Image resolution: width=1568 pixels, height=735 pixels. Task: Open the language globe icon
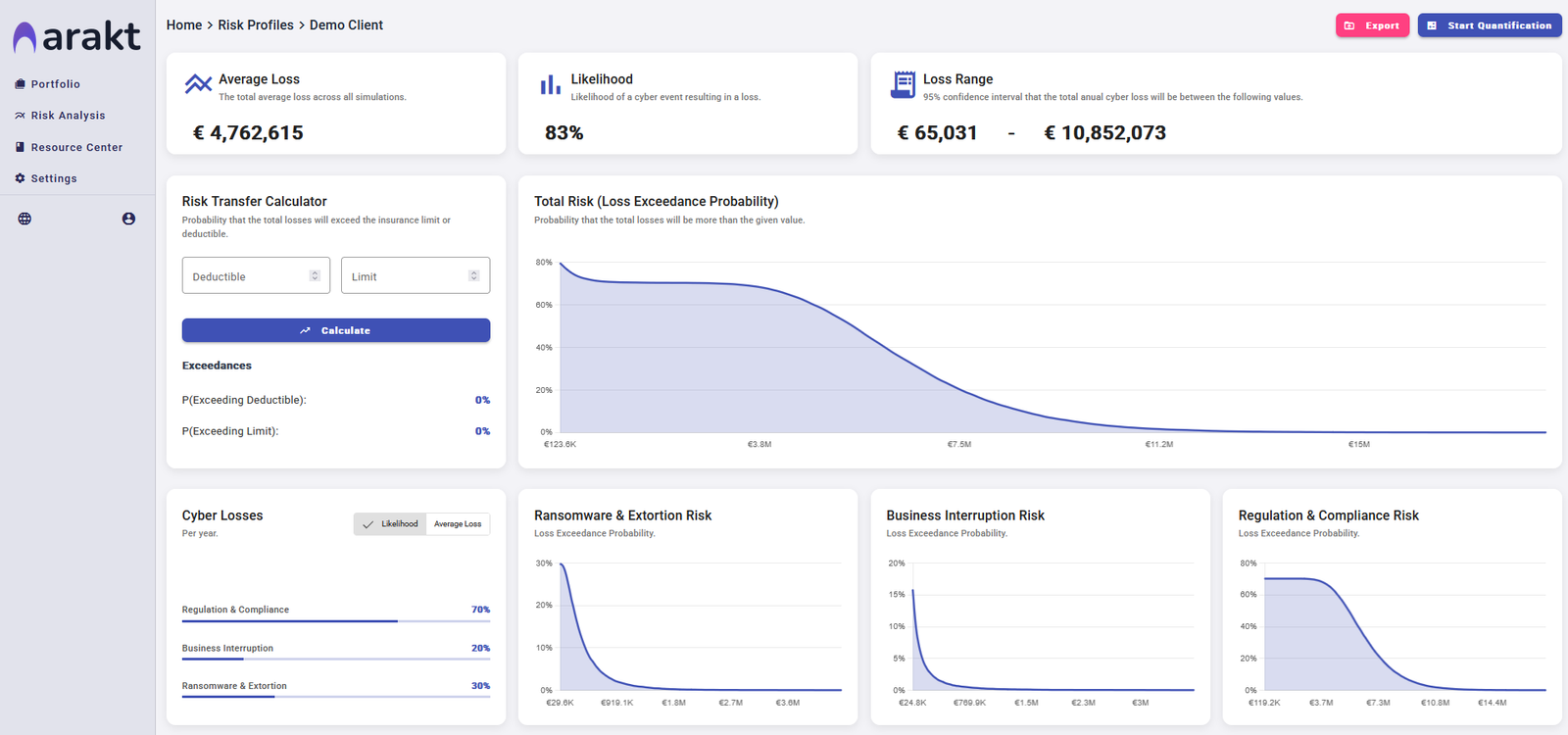(24, 219)
